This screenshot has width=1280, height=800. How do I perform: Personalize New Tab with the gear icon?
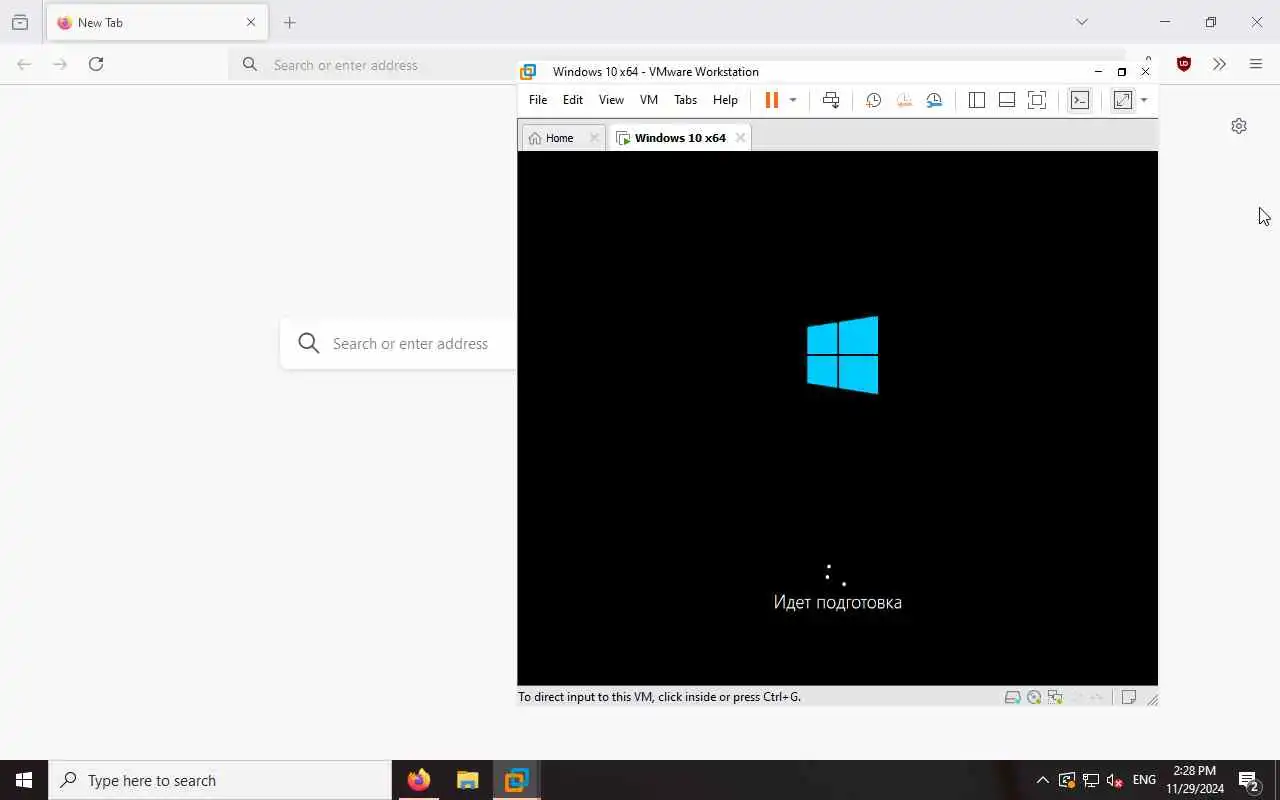pyautogui.click(x=1239, y=126)
